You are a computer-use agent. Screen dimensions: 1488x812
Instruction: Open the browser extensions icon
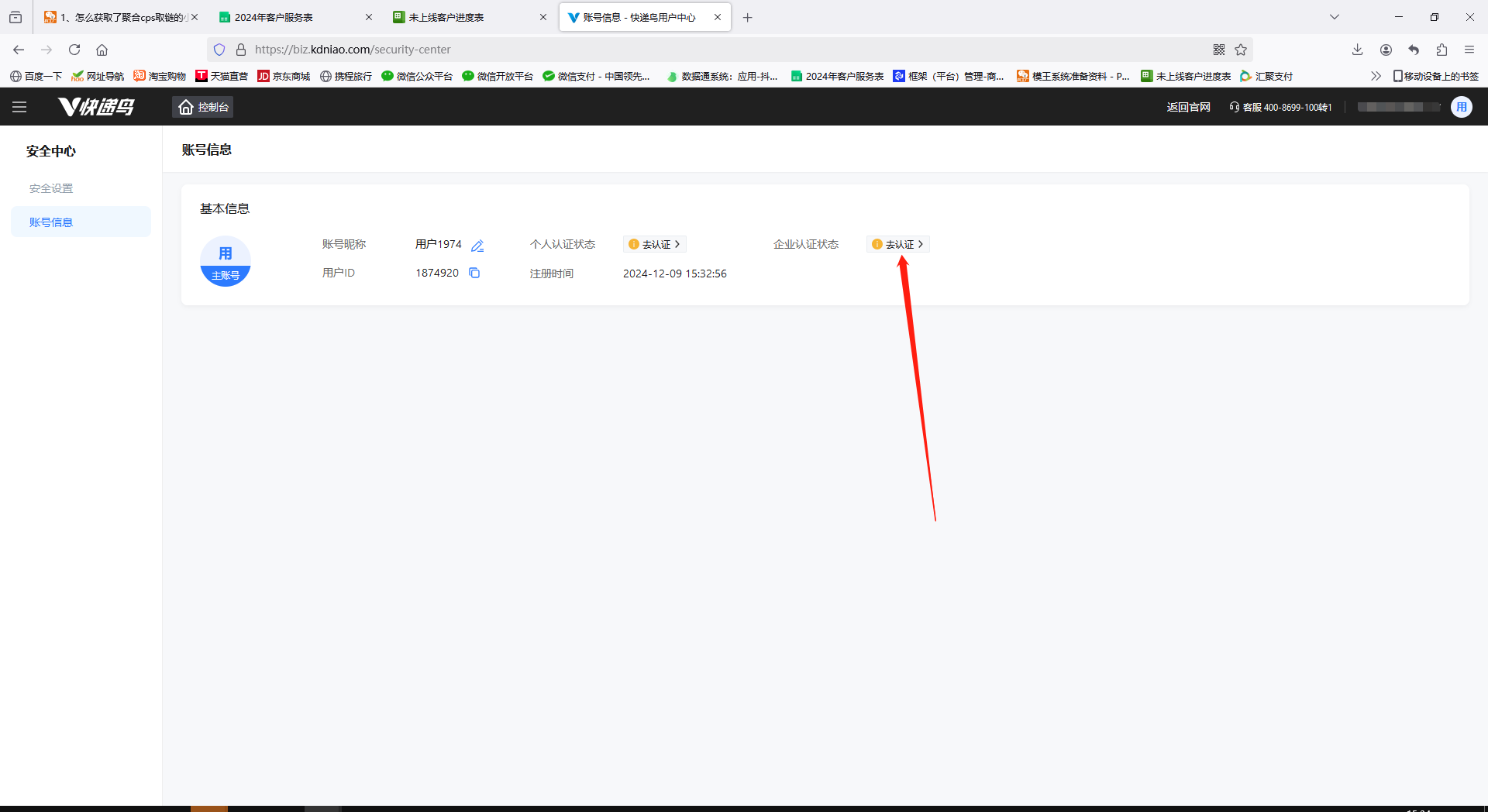1441,50
